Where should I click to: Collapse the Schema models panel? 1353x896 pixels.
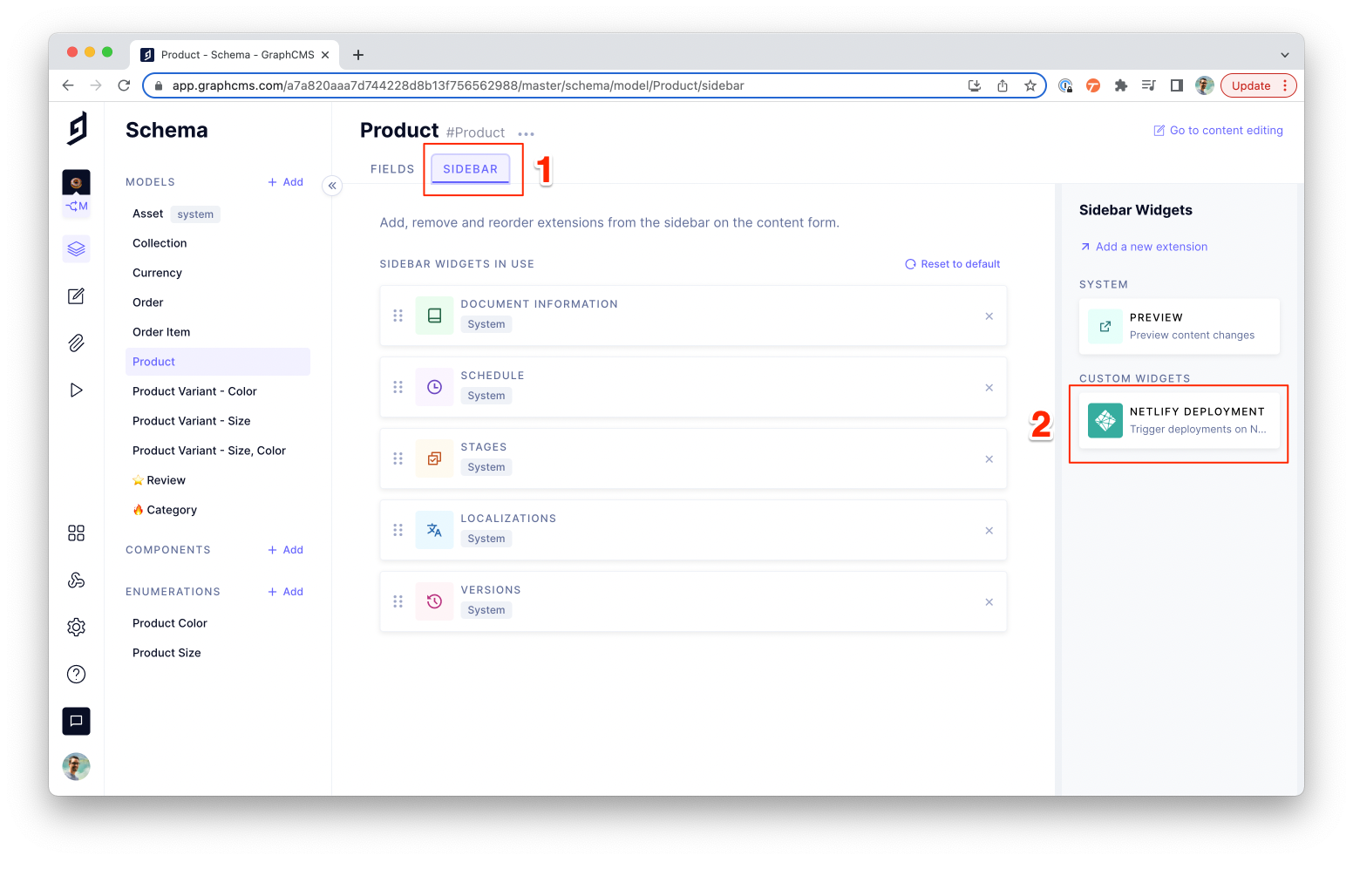click(332, 186)
